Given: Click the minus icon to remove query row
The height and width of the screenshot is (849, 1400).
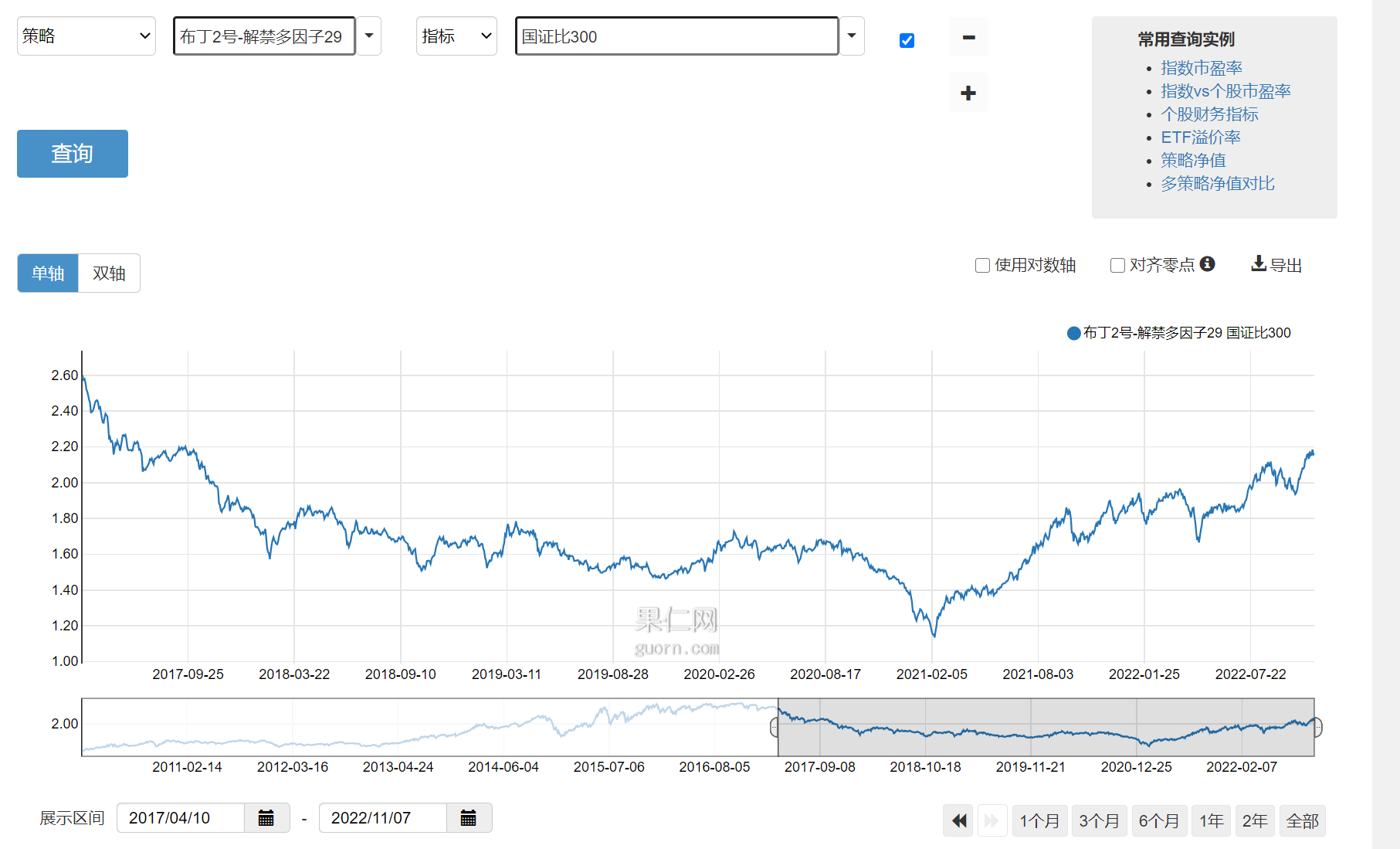Looking at the screenshot, I should [968, 37].
